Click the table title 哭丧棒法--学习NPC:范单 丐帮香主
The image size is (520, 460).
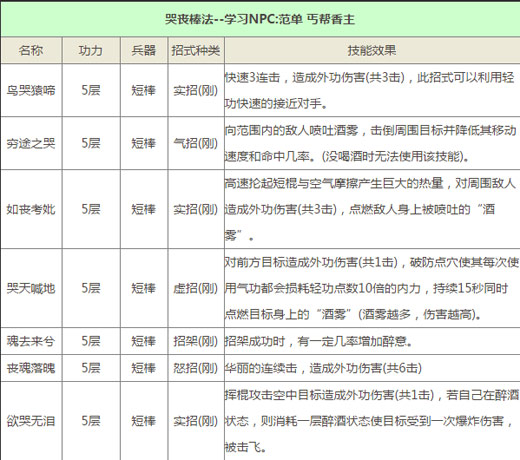[260, 19]
